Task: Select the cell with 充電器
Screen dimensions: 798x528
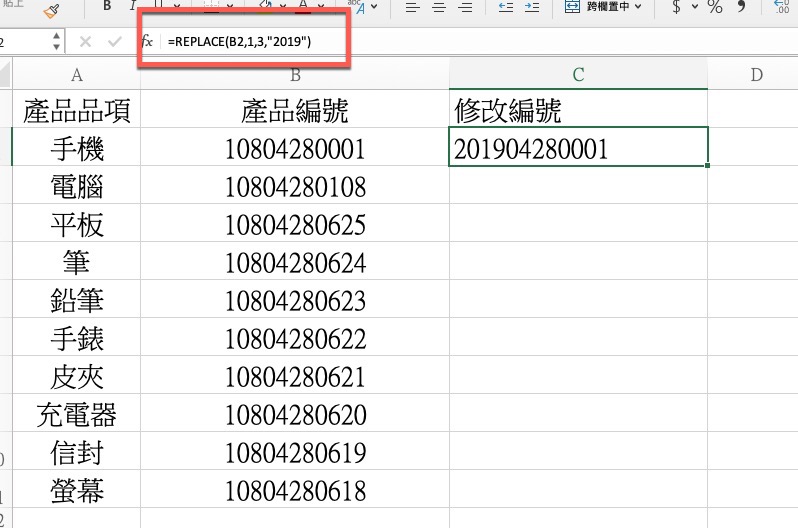Action: (76, 412)
